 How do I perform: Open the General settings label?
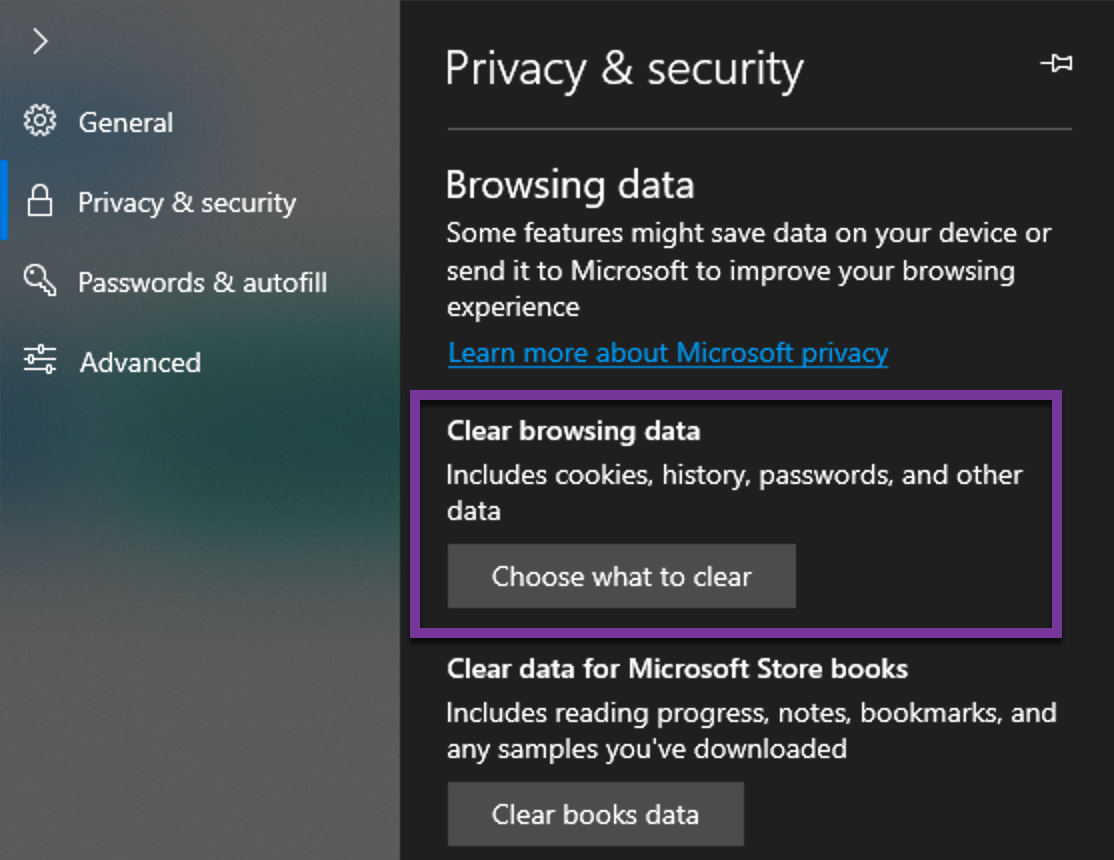point(126,123)
